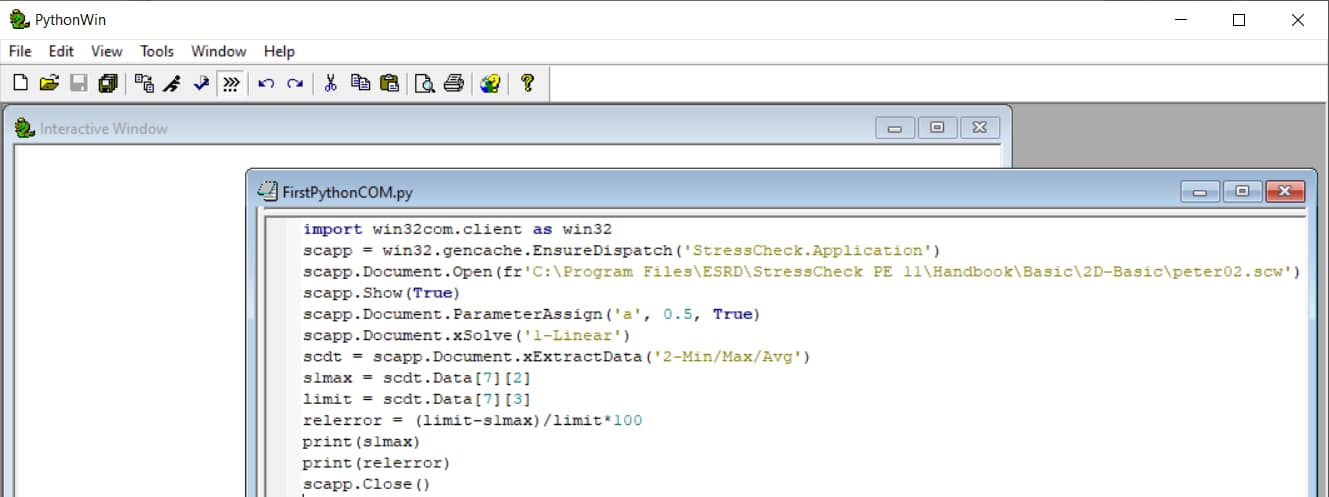Paste using the clipboard icon
This screenshot has width=1329, height=497.
(389, 84)
